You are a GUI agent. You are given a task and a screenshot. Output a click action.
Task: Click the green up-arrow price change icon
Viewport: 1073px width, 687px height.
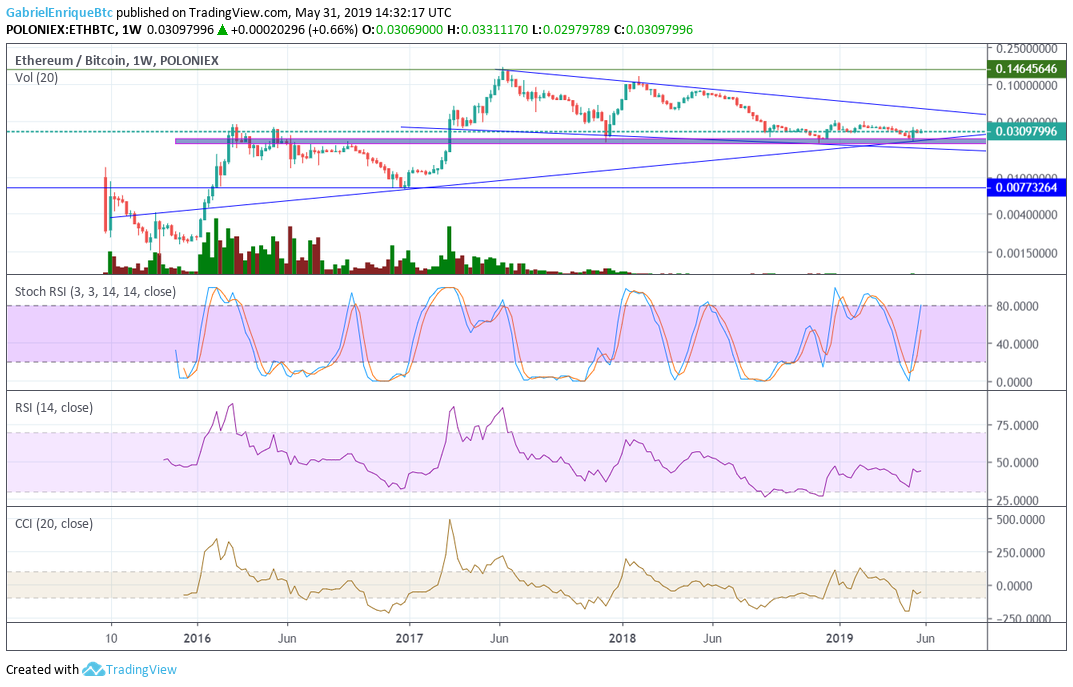tap(222, 29)
